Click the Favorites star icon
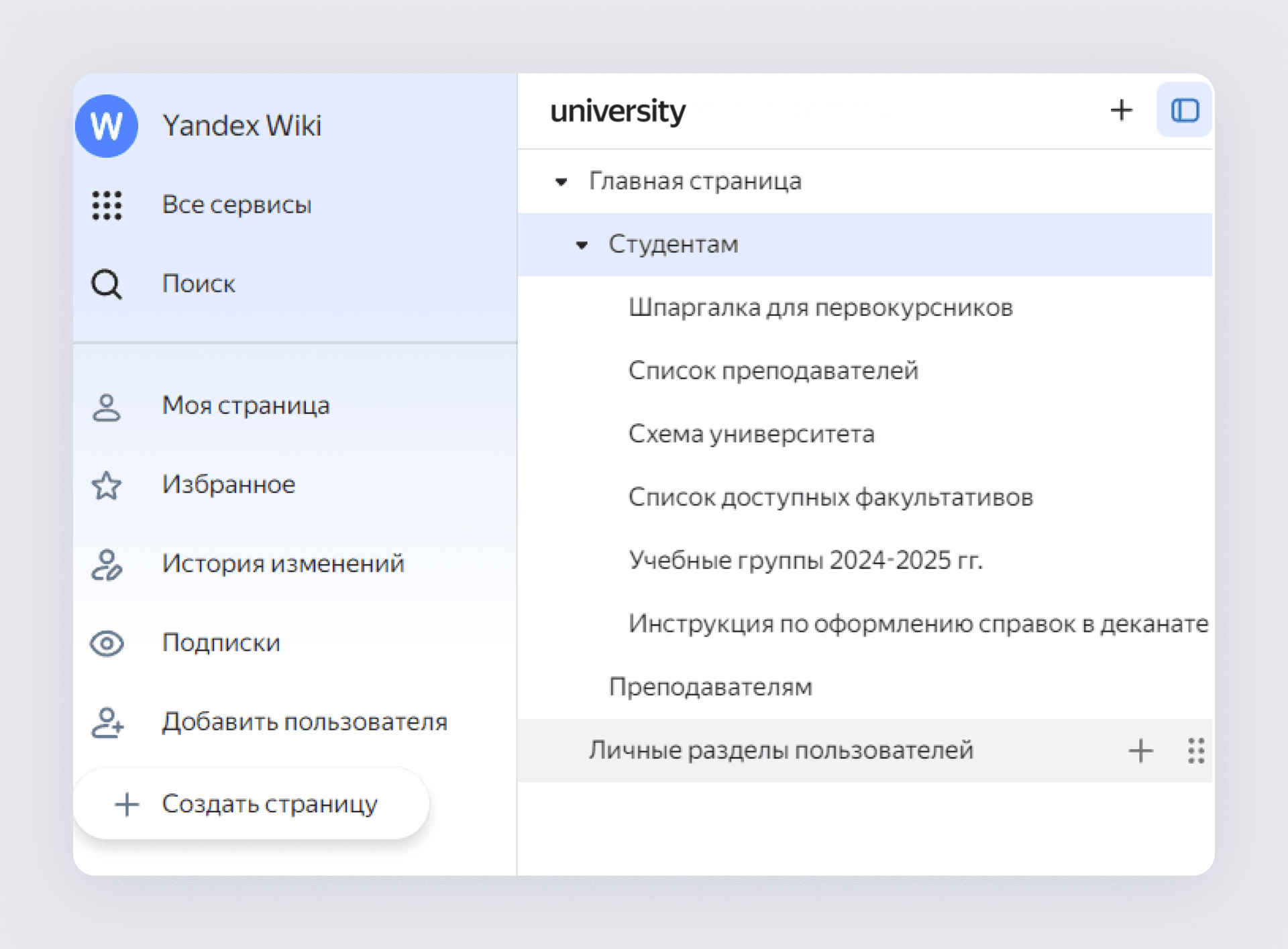This screenshot has width=1288, height=949. (x=107, y=486)
